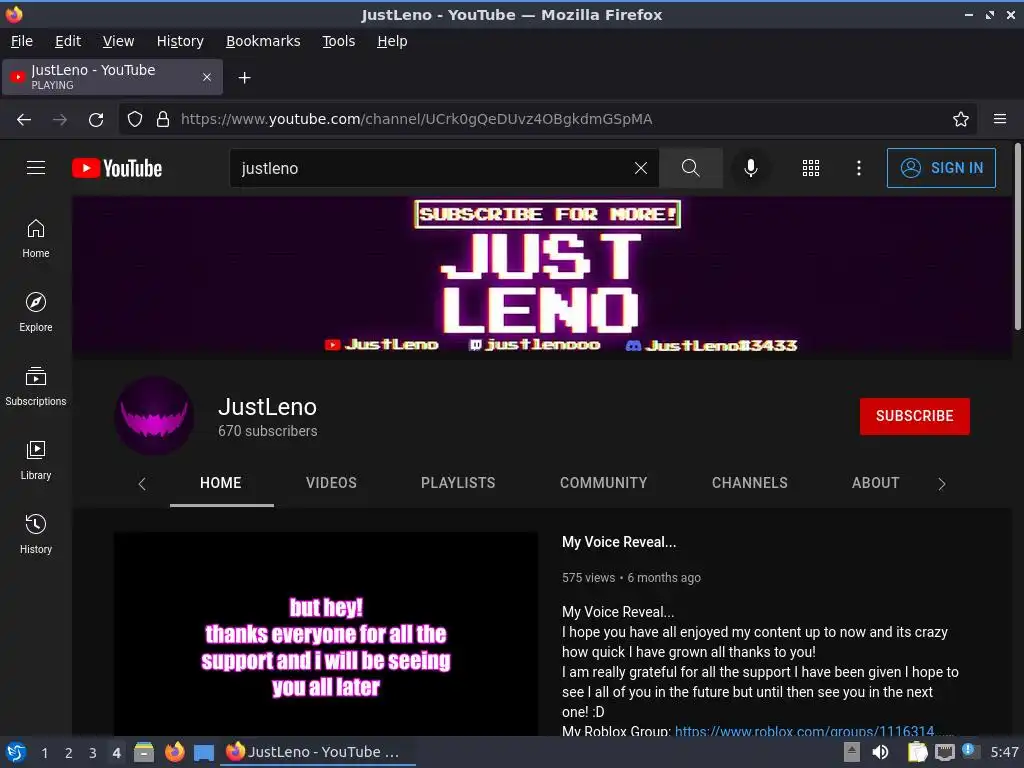Click the show desktop taskbar icon
The image size is (1024, 768).
click(204, 753)
